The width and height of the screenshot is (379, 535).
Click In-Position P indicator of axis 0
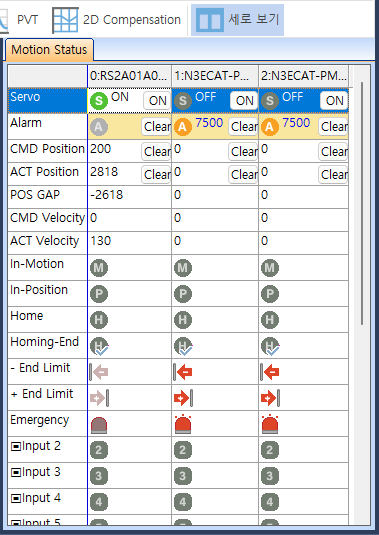click(x=99, y=294)
